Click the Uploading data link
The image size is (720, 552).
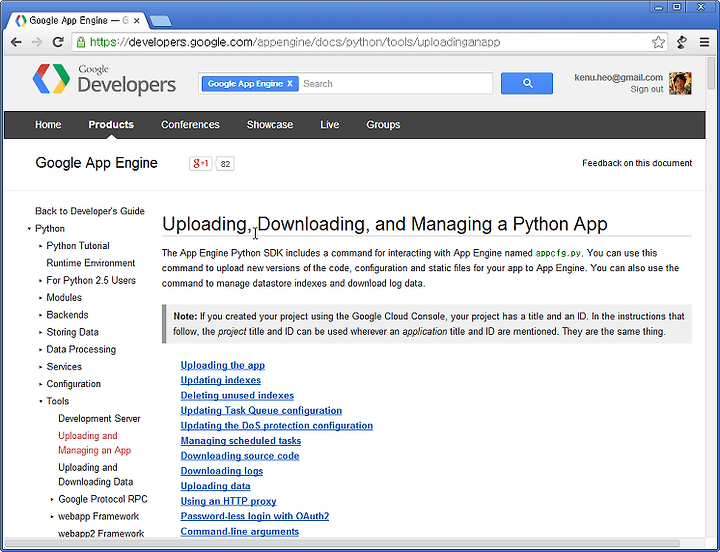(x=215, y=486)
